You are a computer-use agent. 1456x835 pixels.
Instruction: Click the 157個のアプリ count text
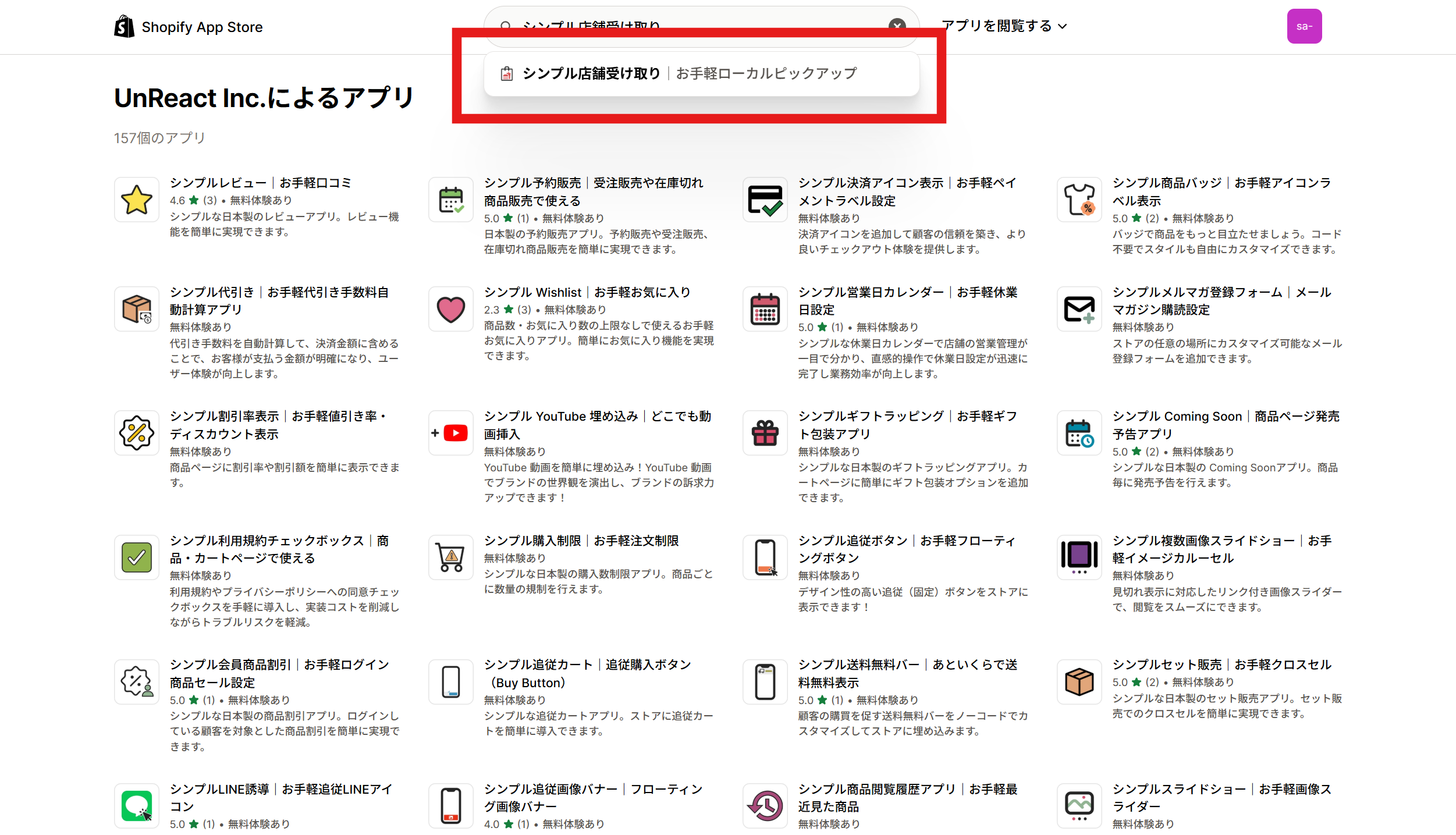click(159, 138)
